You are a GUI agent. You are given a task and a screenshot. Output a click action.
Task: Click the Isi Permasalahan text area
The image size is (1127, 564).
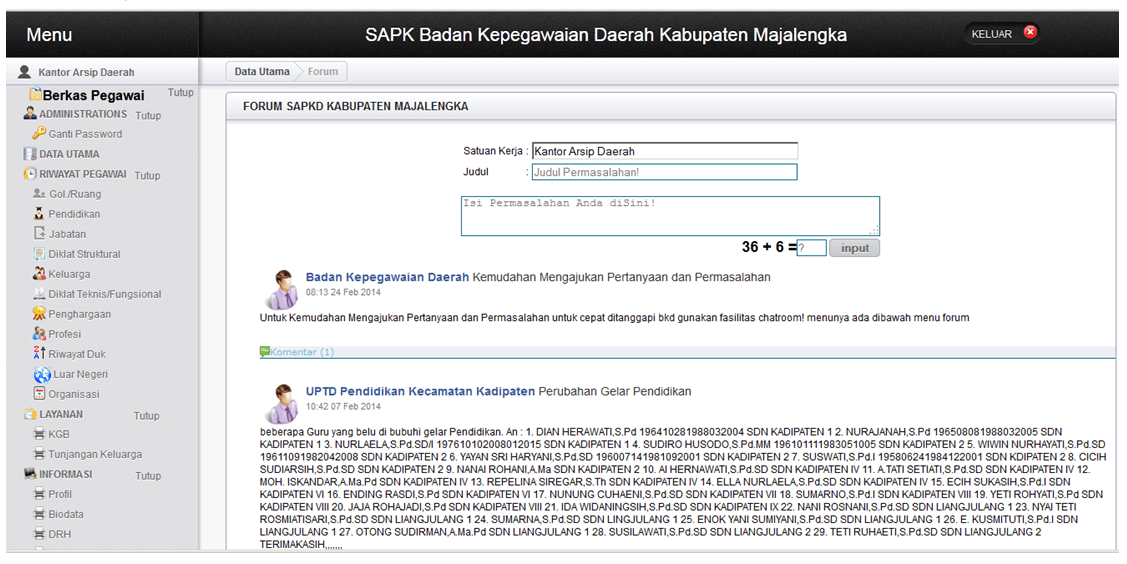click(x=670, y=216)
